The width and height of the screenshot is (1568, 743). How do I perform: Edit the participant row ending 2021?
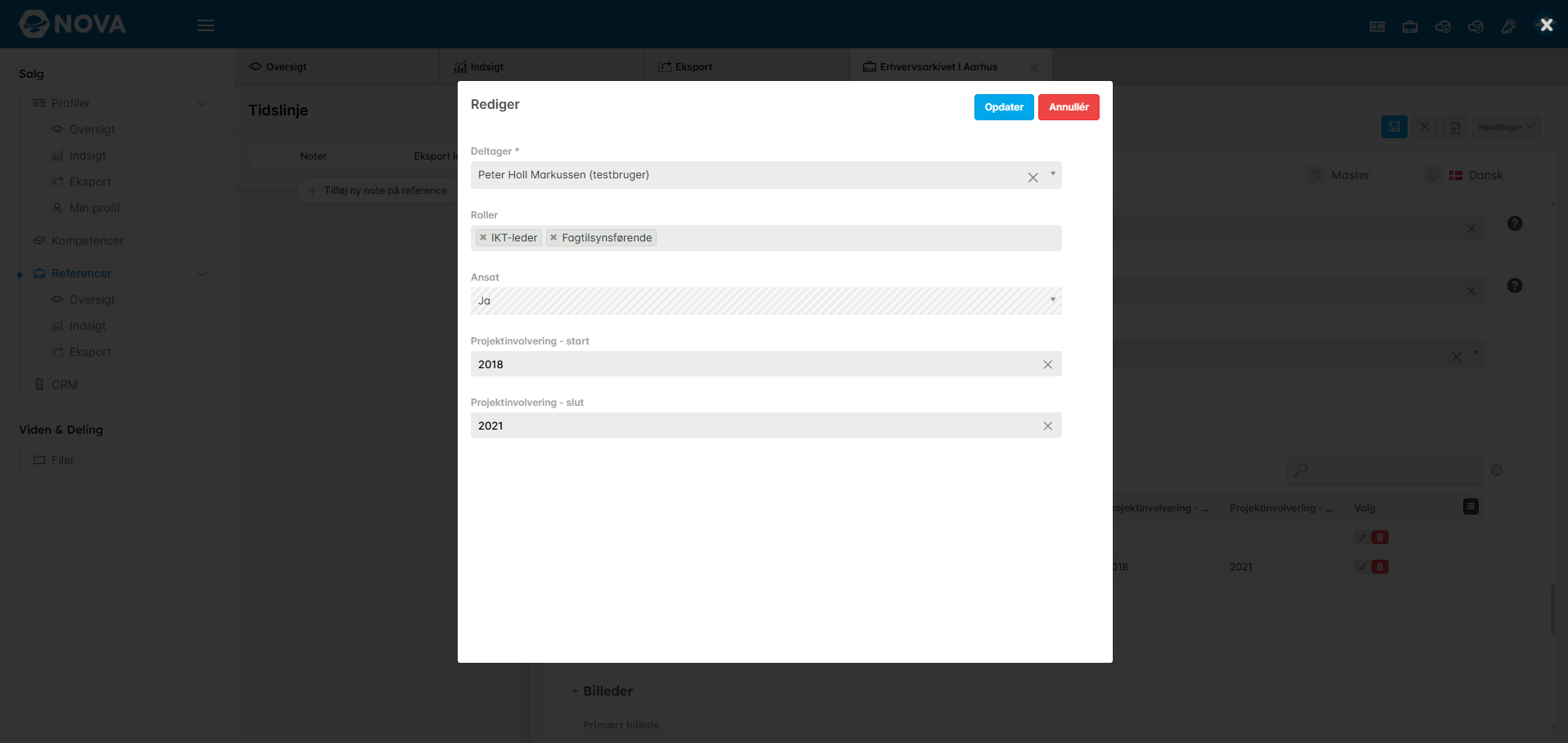coord(1362,566)
